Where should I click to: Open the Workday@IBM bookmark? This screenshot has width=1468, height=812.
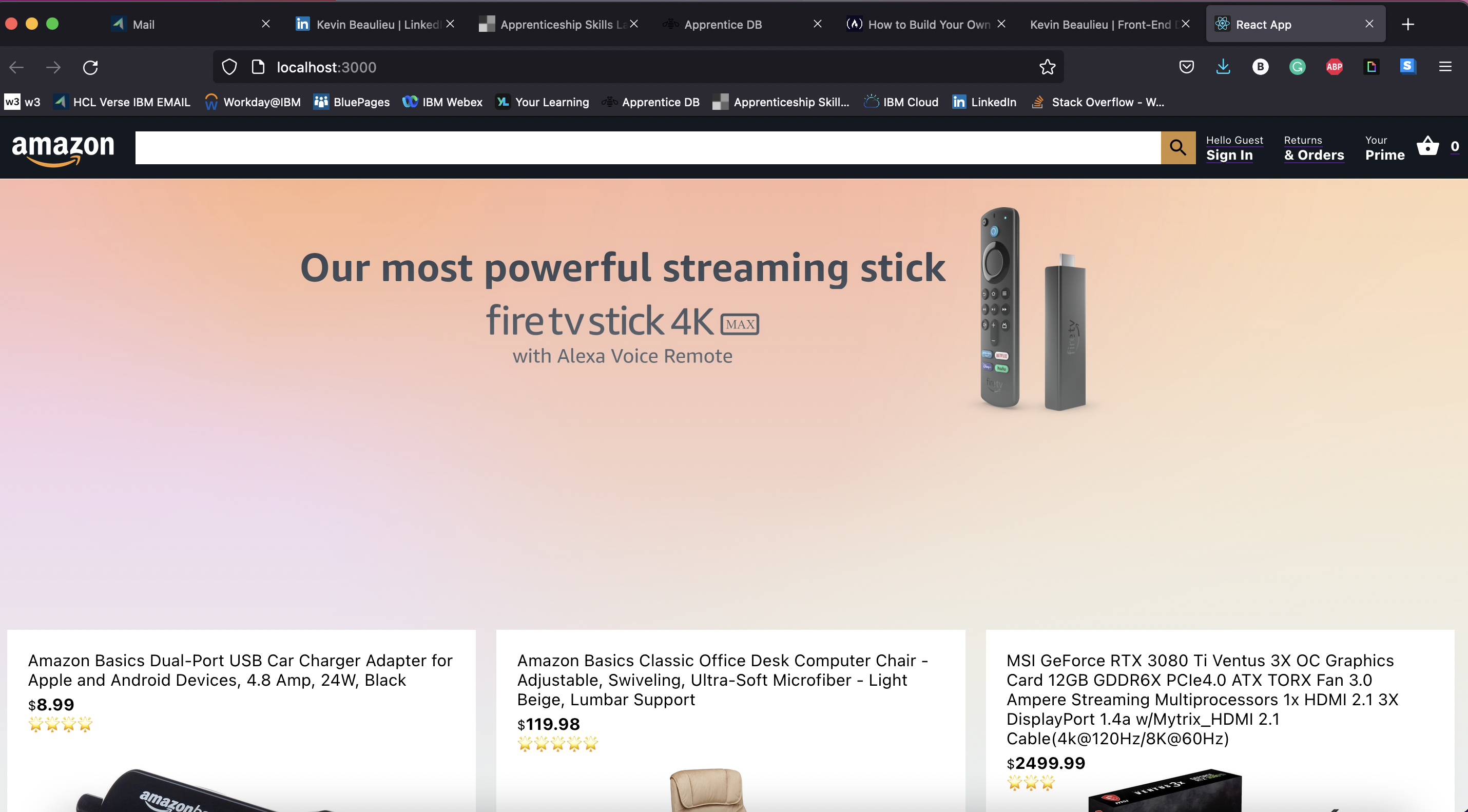pyautogui.click(x=253, y=102)
